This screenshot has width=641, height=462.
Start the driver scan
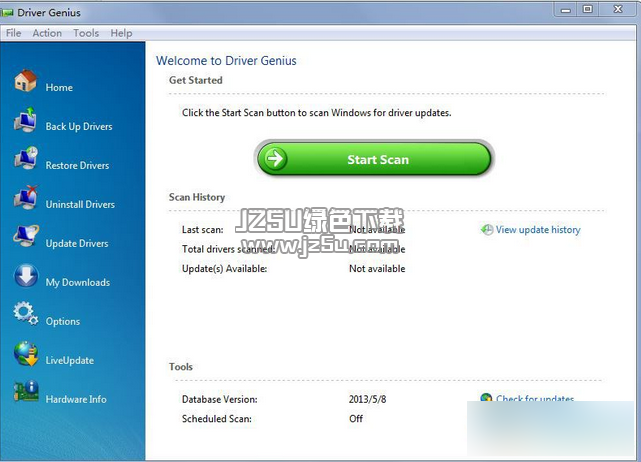click(x=374, y=159)
